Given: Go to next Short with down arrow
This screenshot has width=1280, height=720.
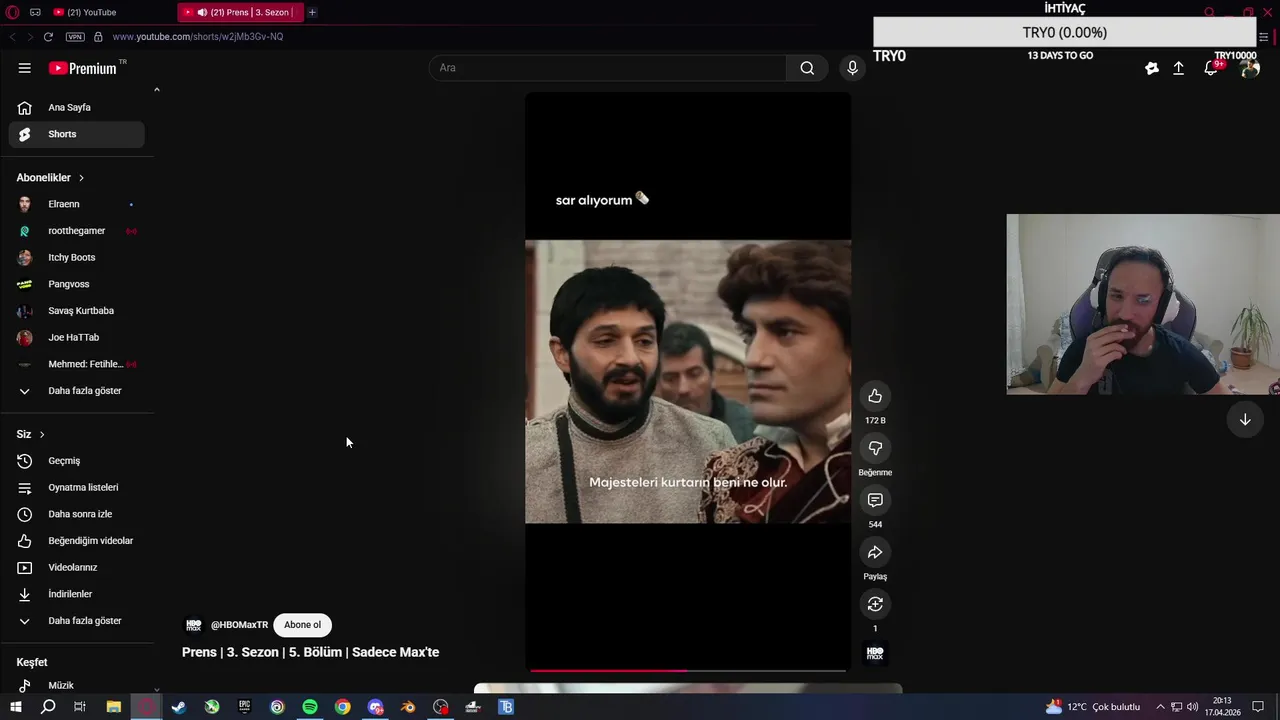Looking at the screenshot, I should [x=1245, y=420].
